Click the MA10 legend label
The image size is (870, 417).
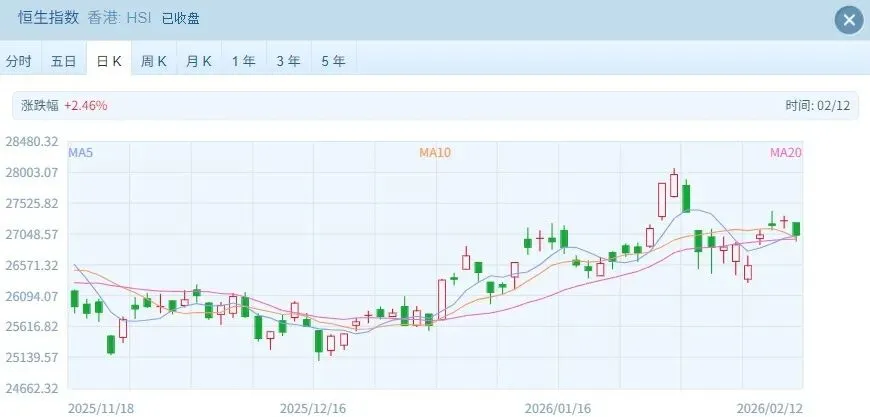(x=435, y=152)
